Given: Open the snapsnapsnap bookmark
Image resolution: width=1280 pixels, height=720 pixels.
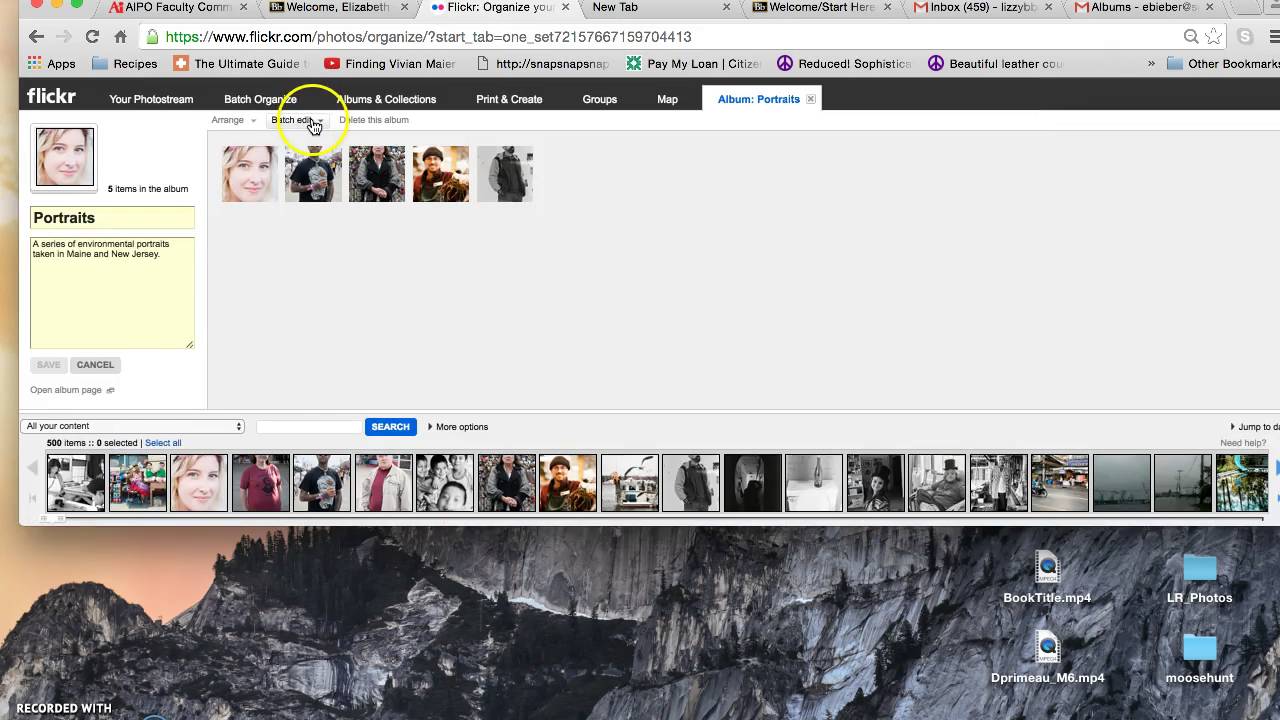Looking at the screenshot, I should [x=543, y=63].
